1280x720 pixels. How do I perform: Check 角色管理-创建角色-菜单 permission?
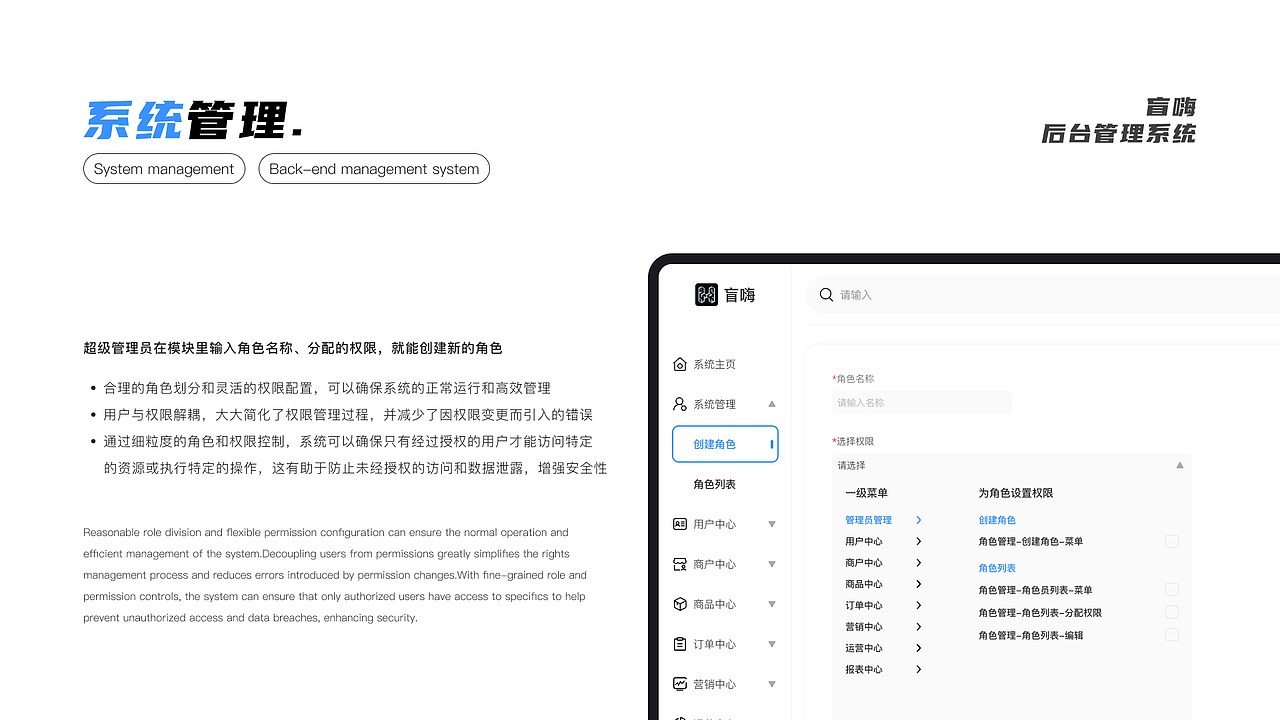point(1172,541)
